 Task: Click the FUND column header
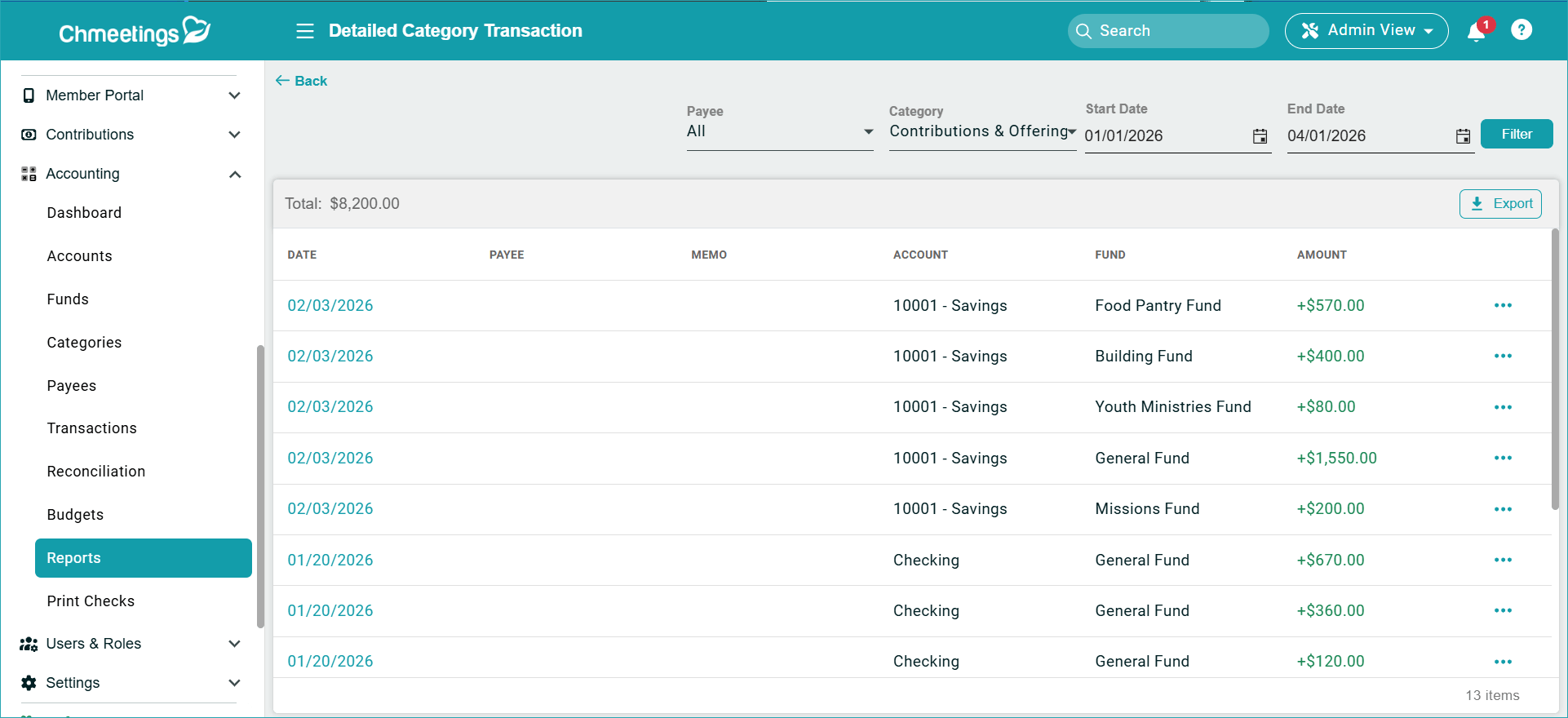[1110, 255]
